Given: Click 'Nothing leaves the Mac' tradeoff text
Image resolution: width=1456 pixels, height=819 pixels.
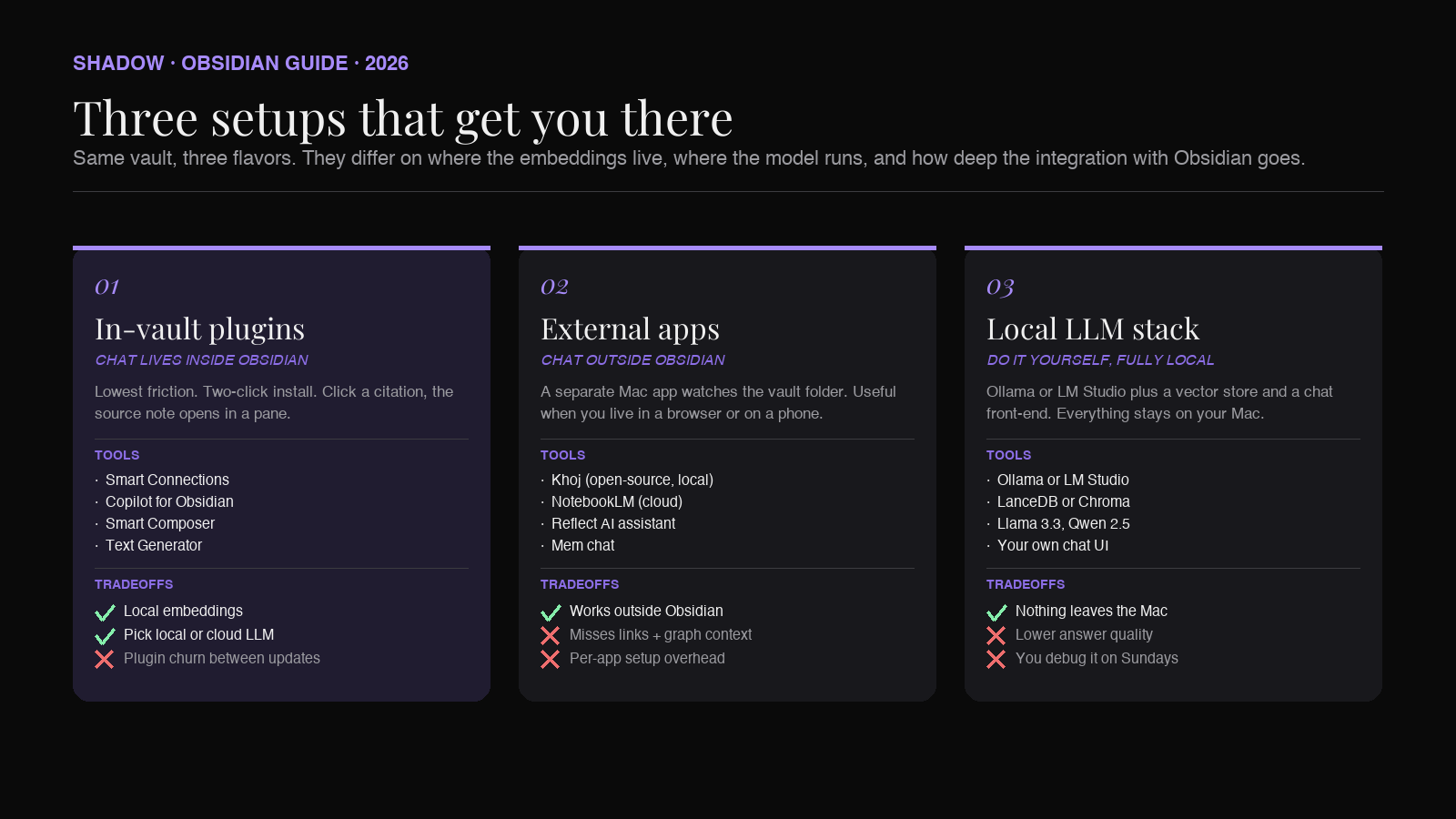Looking at the screenshot, I should point(1091,611).
